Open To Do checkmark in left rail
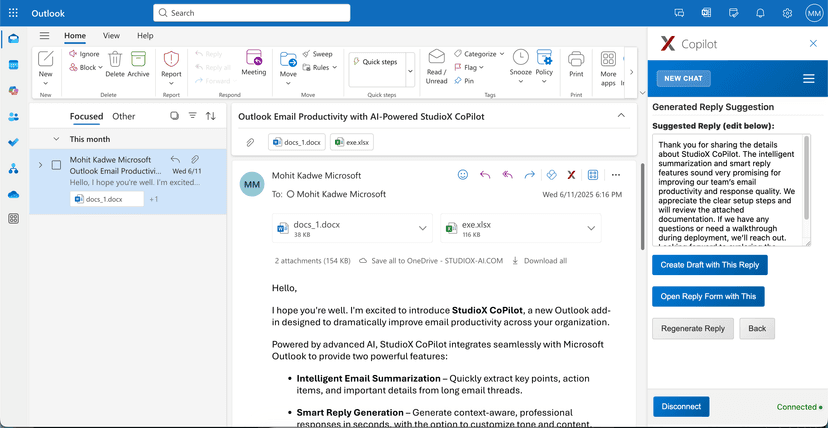The height and width of the screenshot is (428, 828). [x=14, y=142]
